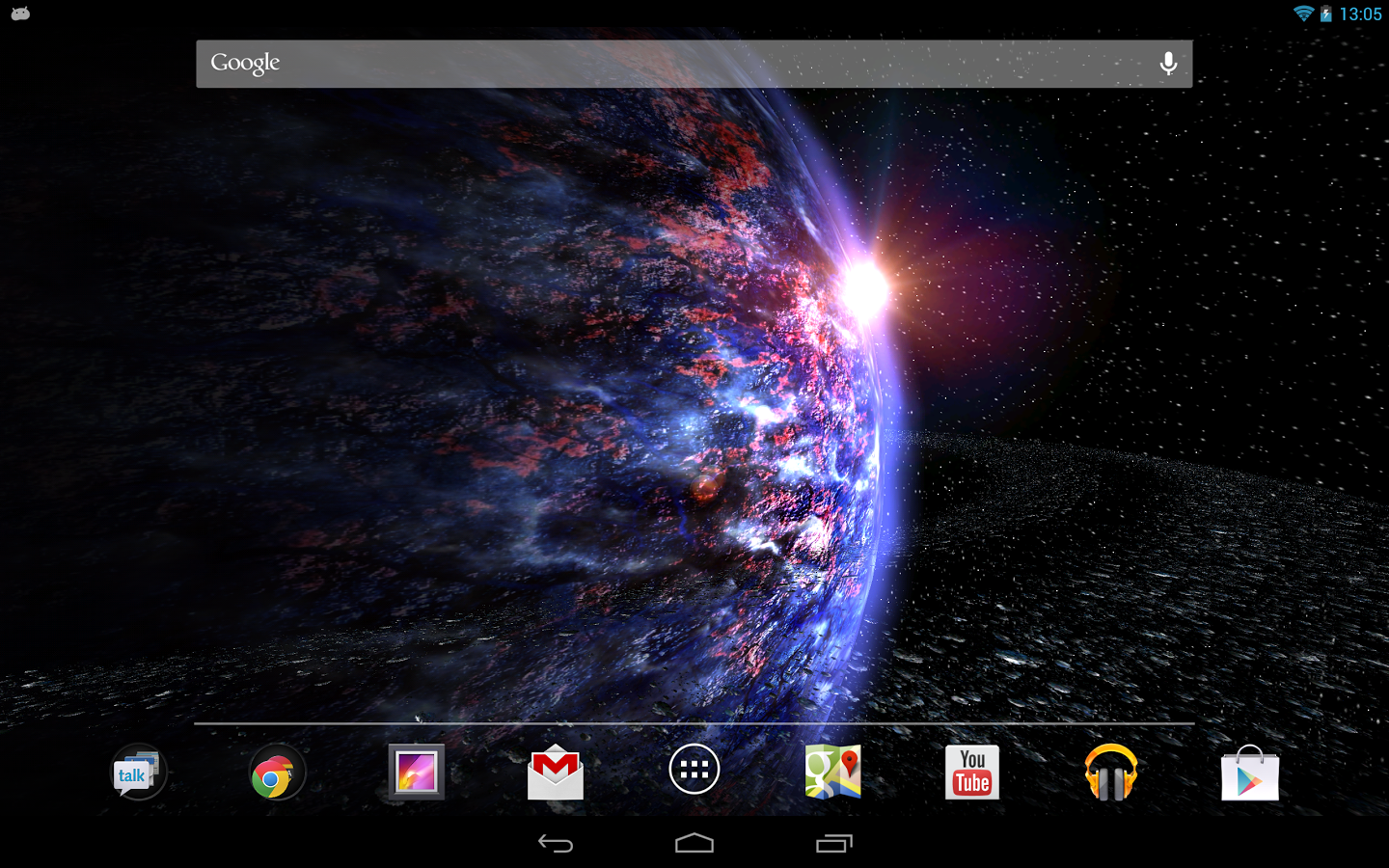The image size is (1389, 868).
Task: Tap the glowing sun on the wallpaper
Action: [x=864, y=287]
